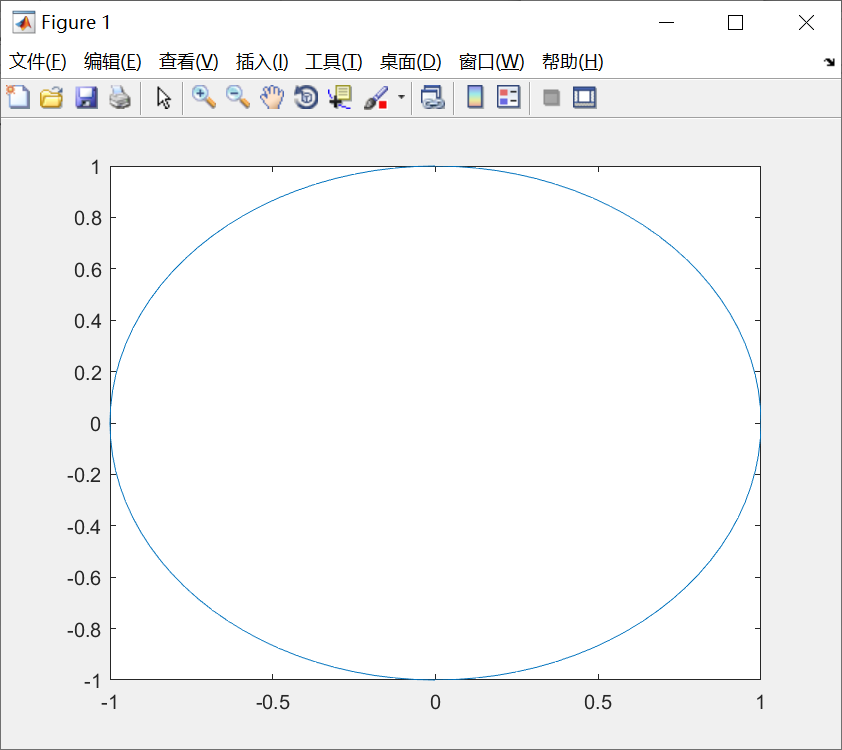Maximize the Figure 1 window
Image resolution: width=842 pixels, height=750 pixels.
point(735,23)
